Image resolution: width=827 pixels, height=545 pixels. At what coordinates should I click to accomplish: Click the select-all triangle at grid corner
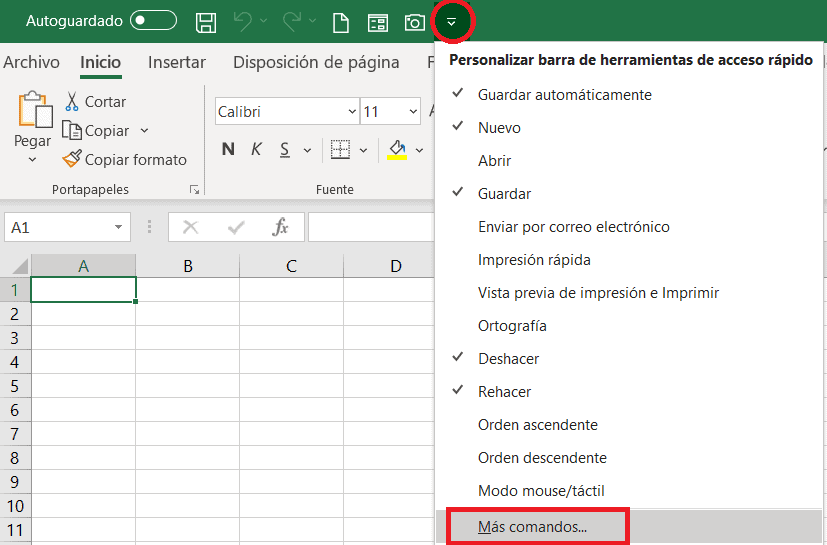[x=20, y=265]
